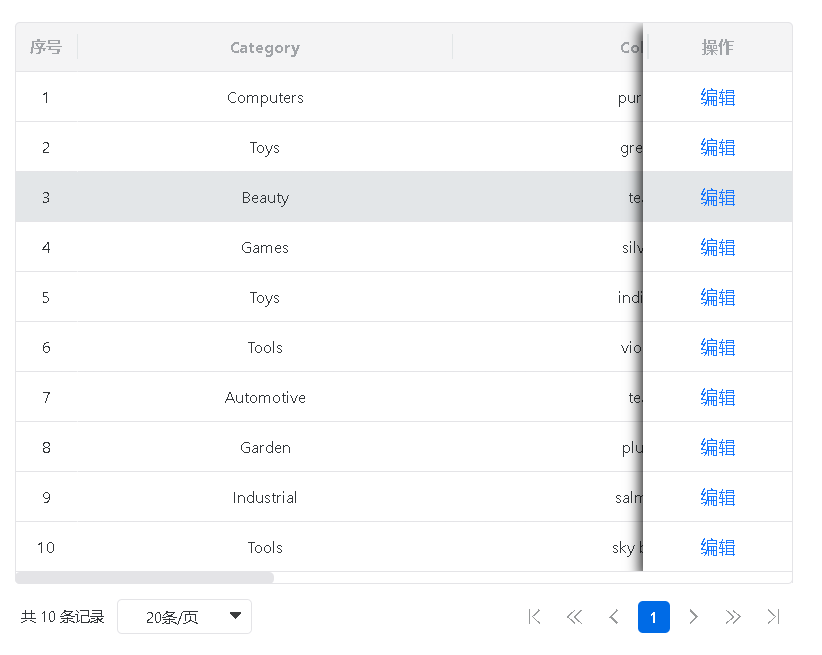Screen dimensions: 822x655
Task: Edit the Garden row entry
Action: pyautogui.click(x=717, y=447)
